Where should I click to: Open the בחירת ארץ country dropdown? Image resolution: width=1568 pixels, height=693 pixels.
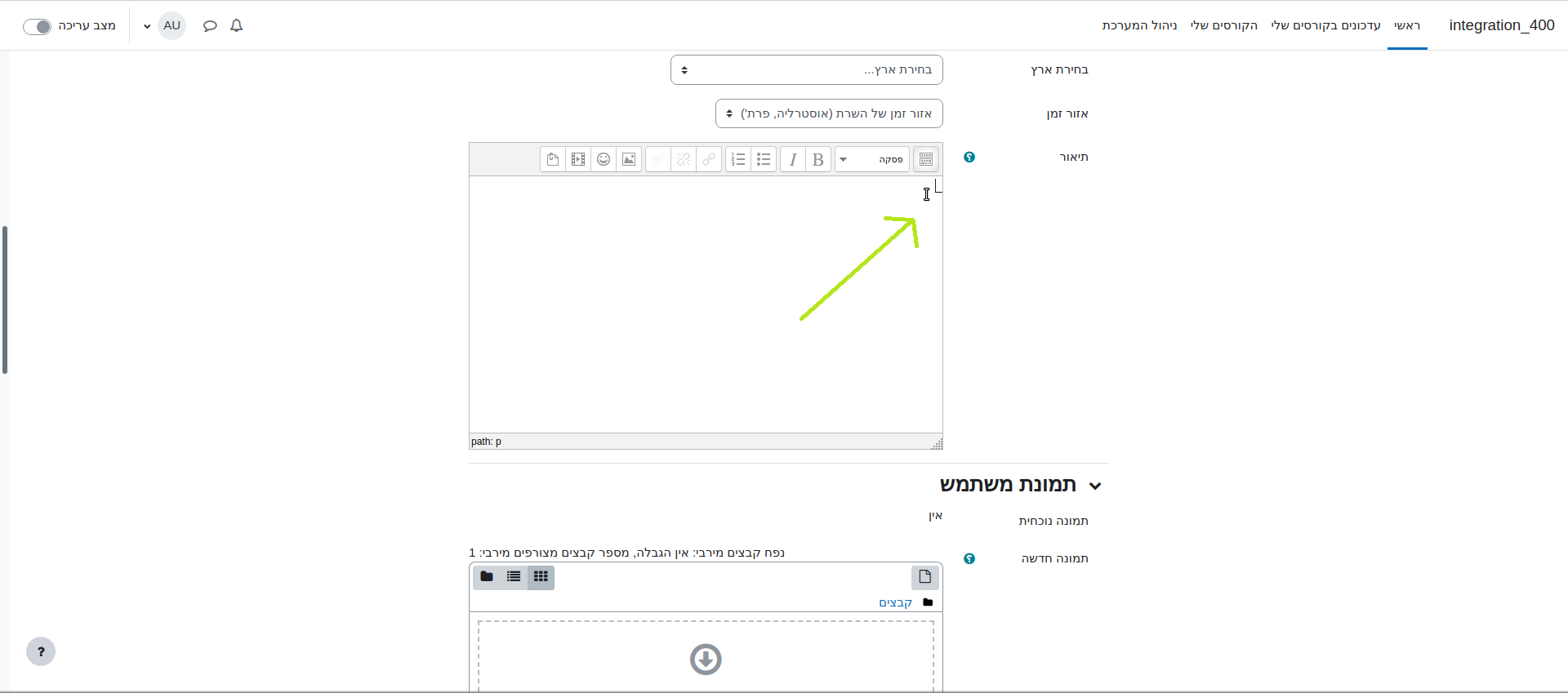[807, 69]
